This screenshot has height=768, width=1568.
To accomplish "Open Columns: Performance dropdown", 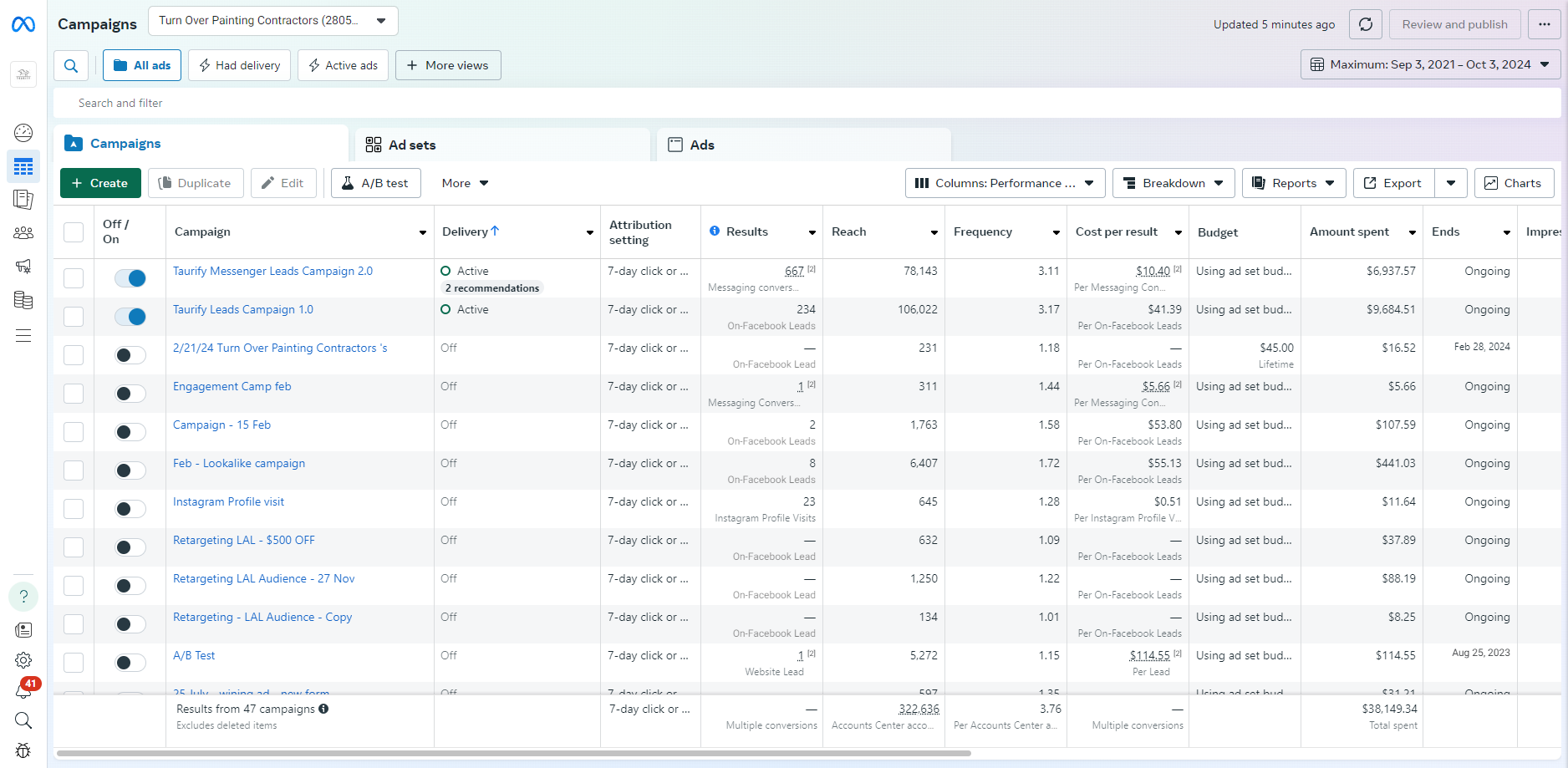I will click(1005, 183).
